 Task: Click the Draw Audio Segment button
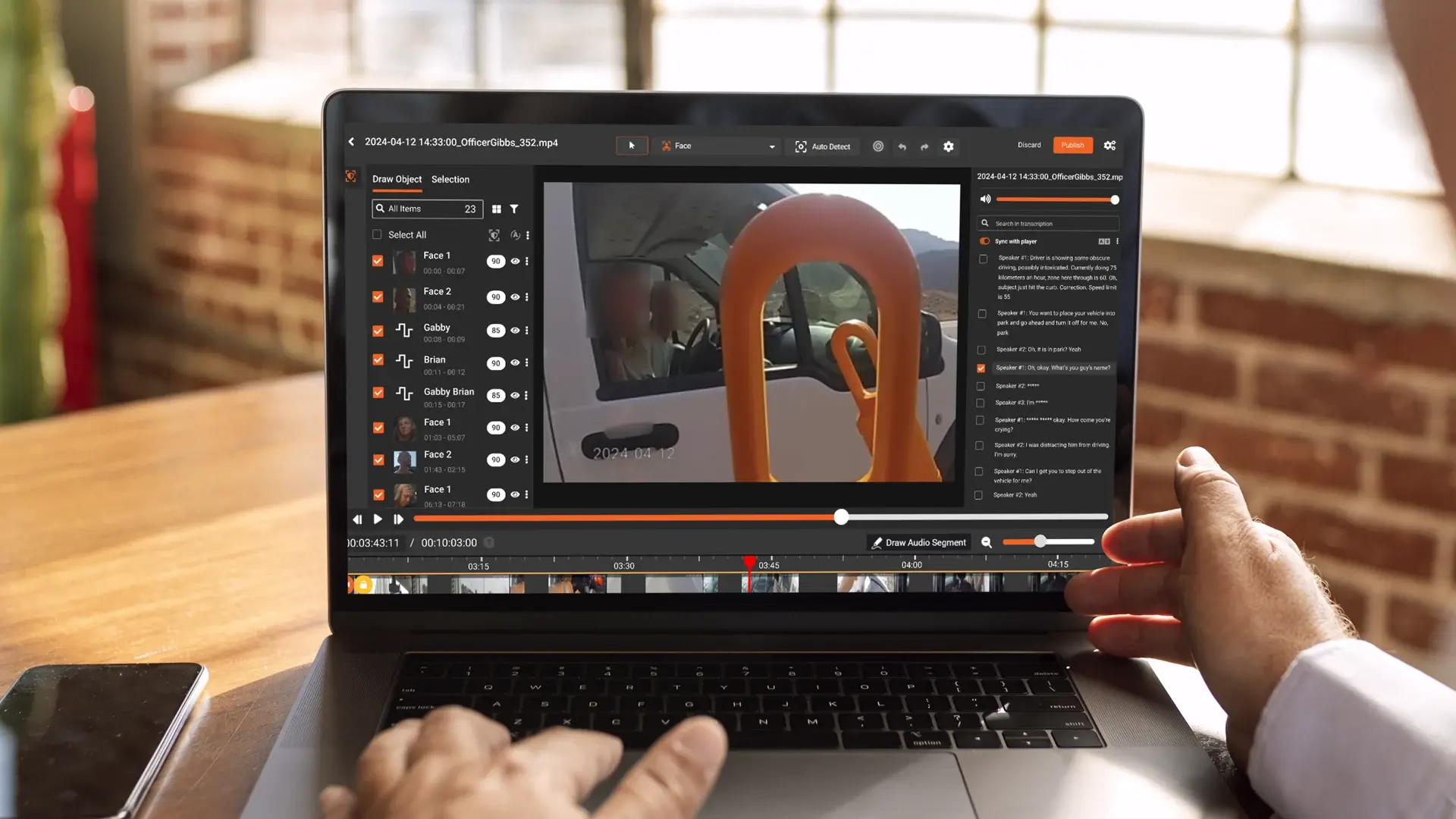918,542
